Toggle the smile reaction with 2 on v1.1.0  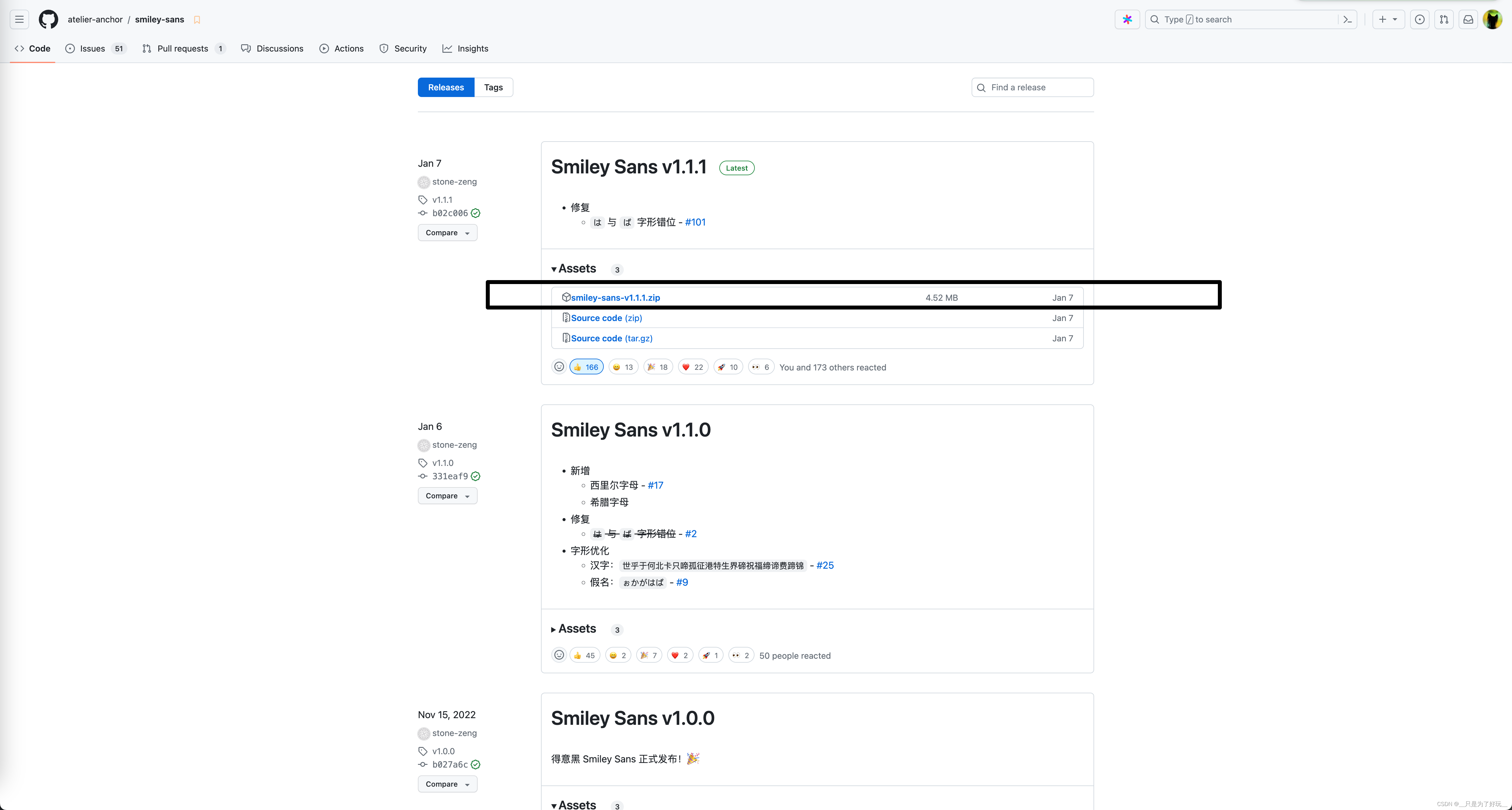[x=618, y=655]
